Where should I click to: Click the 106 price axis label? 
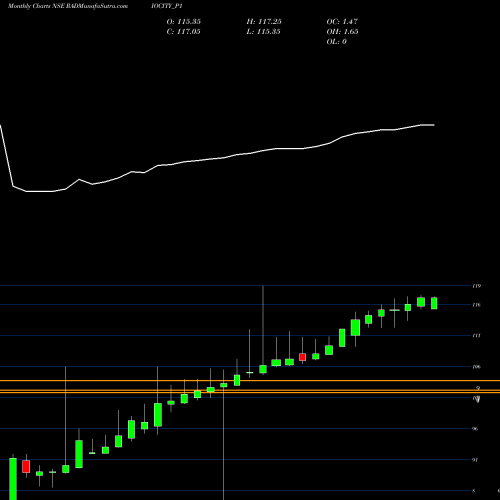pyautogui.click(x=477, y=367)
